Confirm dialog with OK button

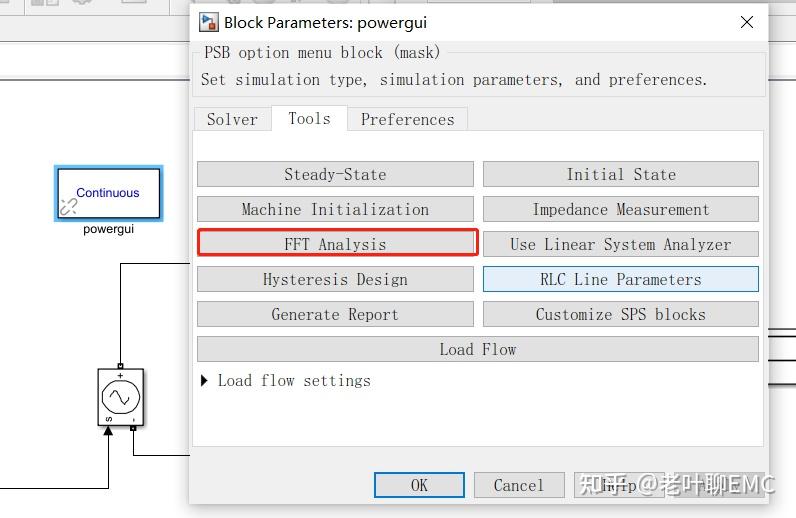(419, 485)
